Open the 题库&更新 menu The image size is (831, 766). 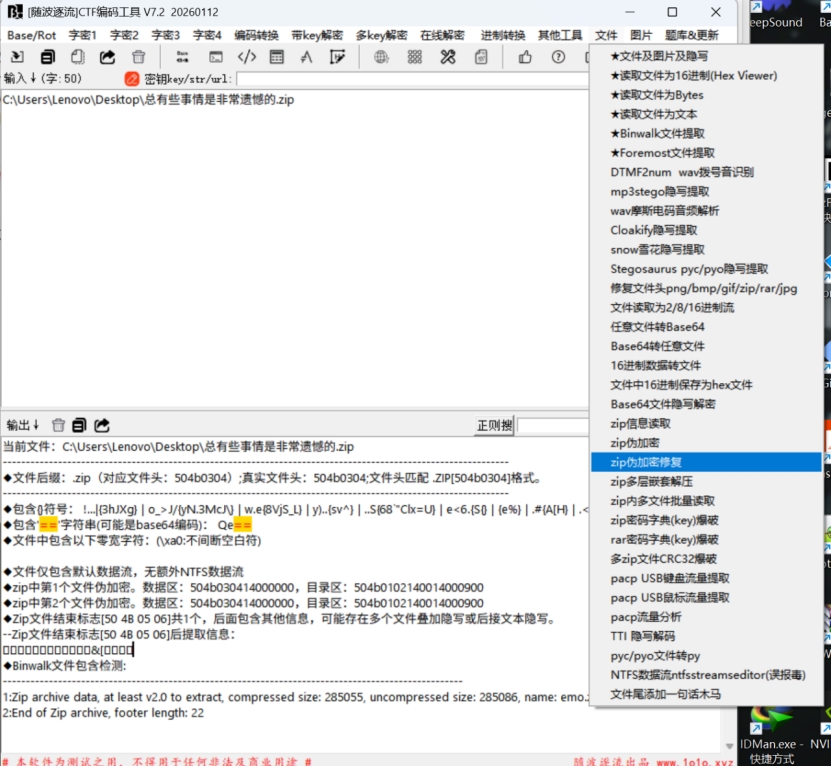(692, 35)
